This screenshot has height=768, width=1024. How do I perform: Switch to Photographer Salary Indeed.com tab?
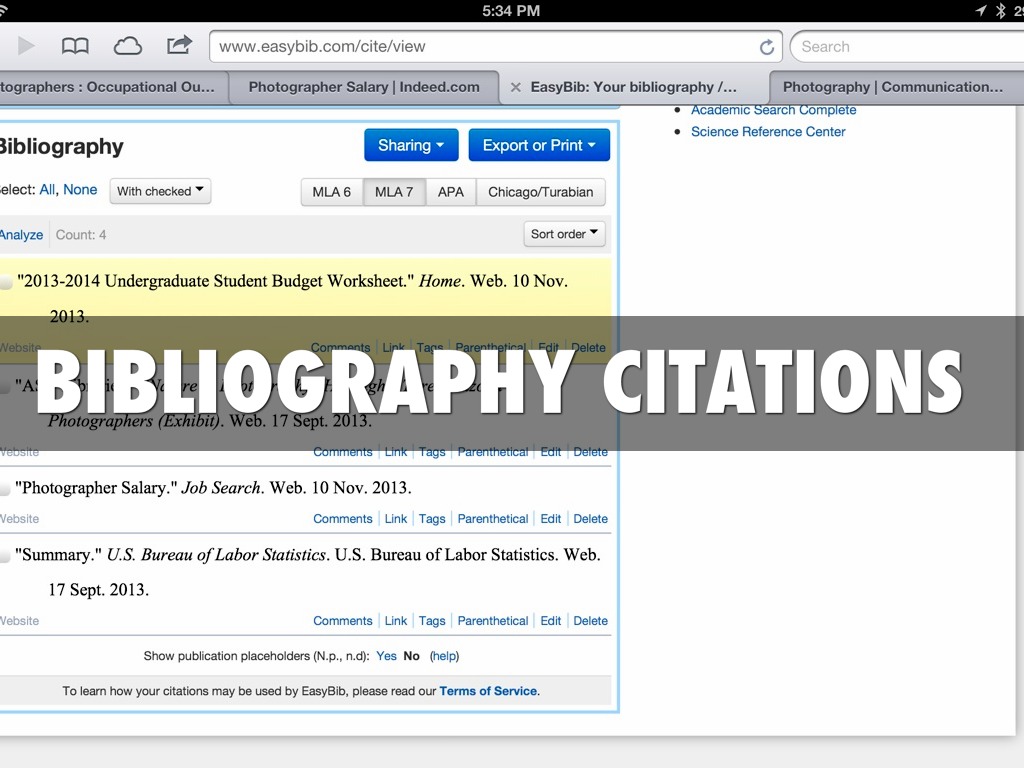pos(364,87)
